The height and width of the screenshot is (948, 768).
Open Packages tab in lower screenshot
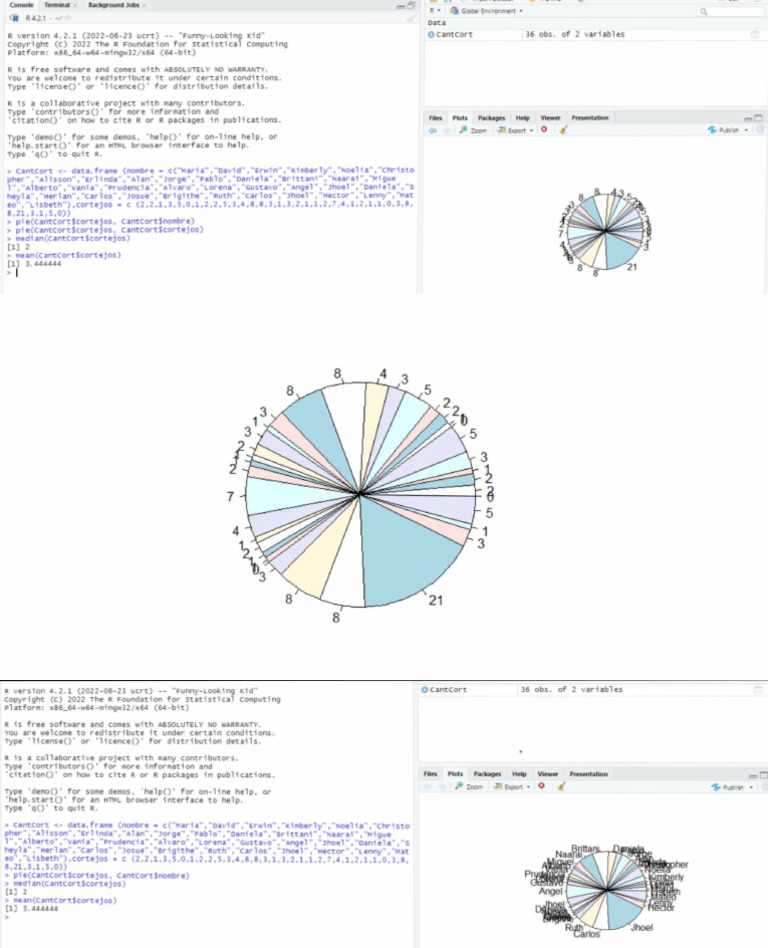(x=487, y=774)
